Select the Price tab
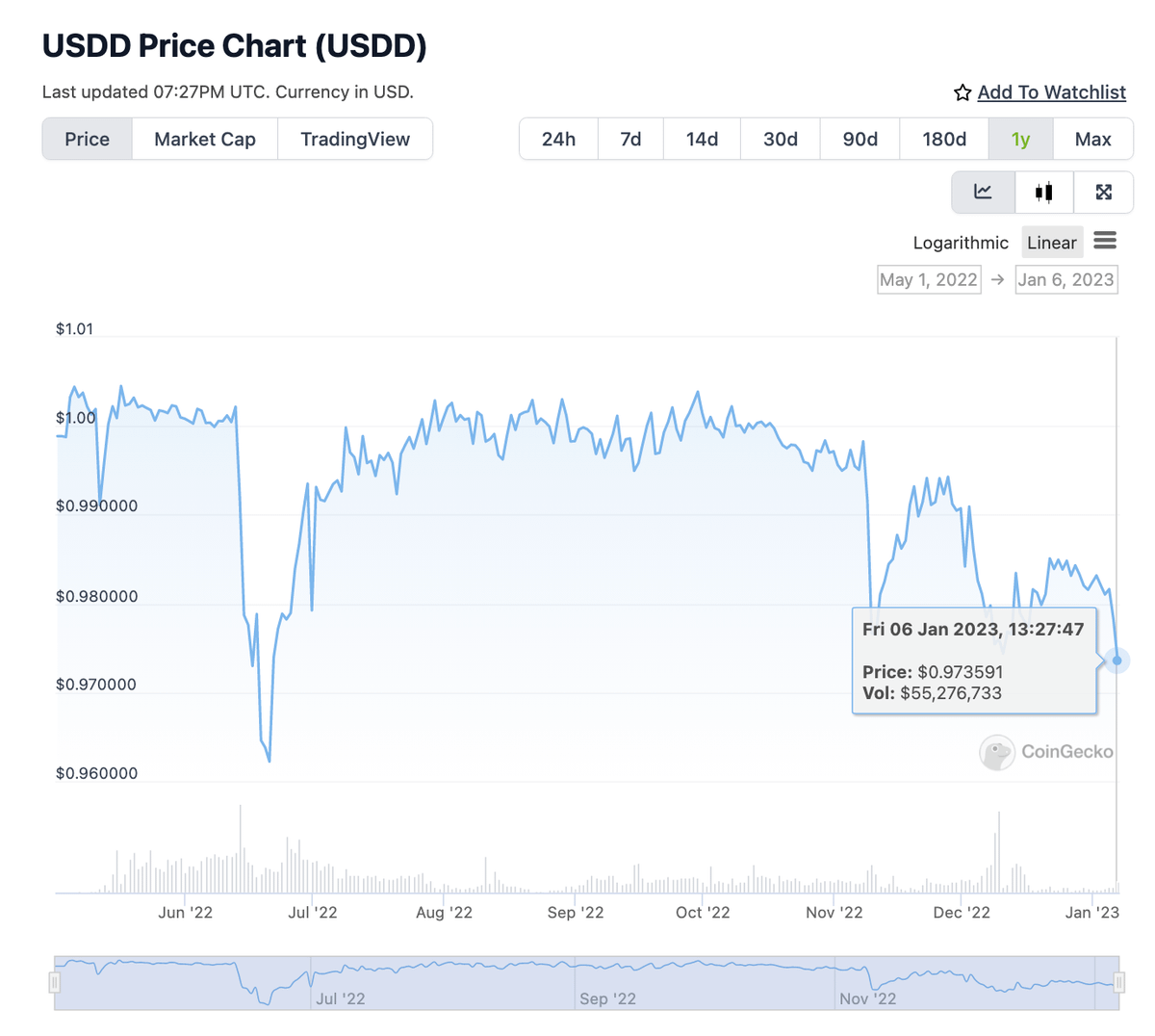This screenshot has height=1036, width=1155. (x=88, y=140)
